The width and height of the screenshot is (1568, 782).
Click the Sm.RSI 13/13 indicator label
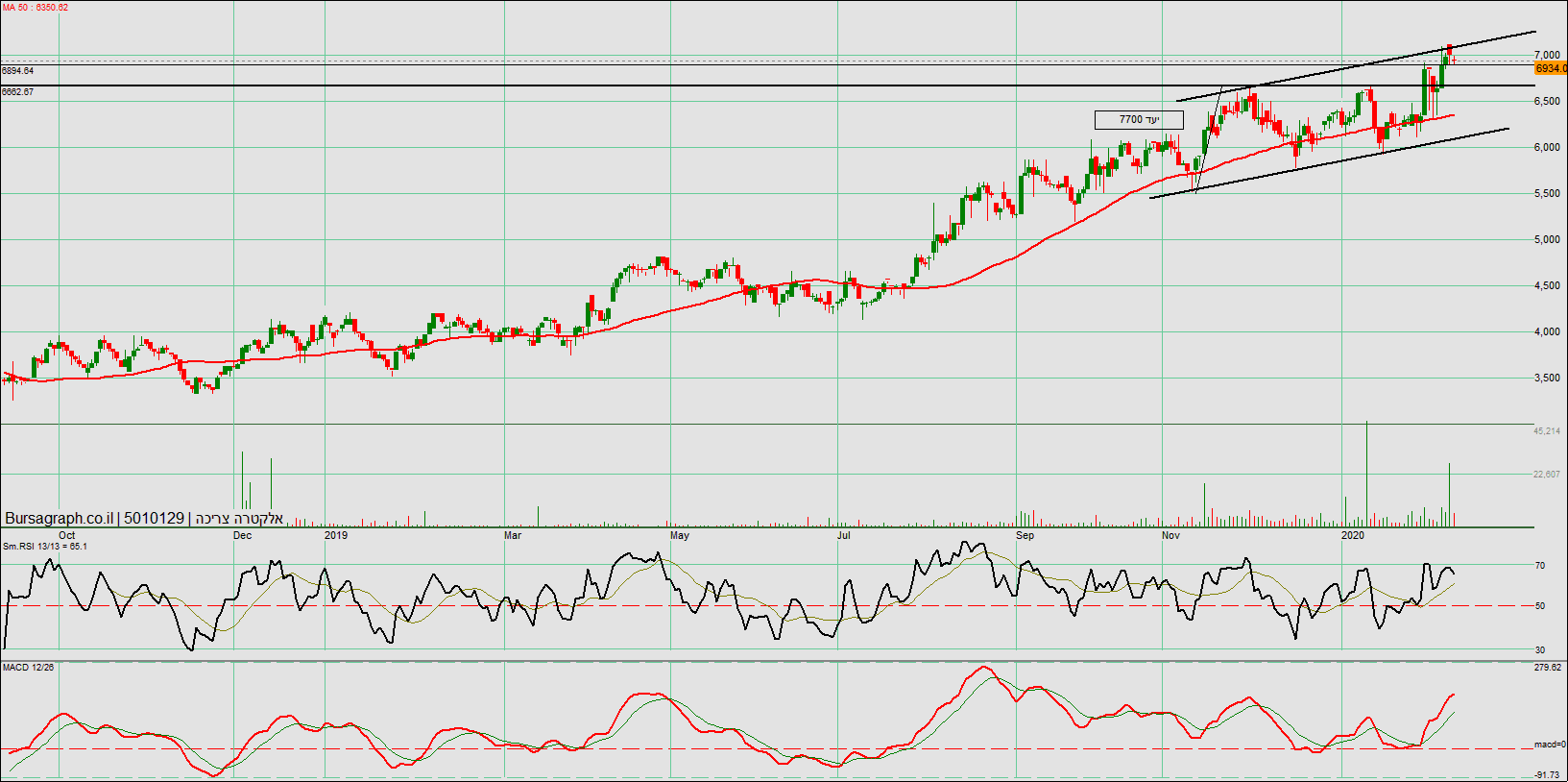coord(44,547)
